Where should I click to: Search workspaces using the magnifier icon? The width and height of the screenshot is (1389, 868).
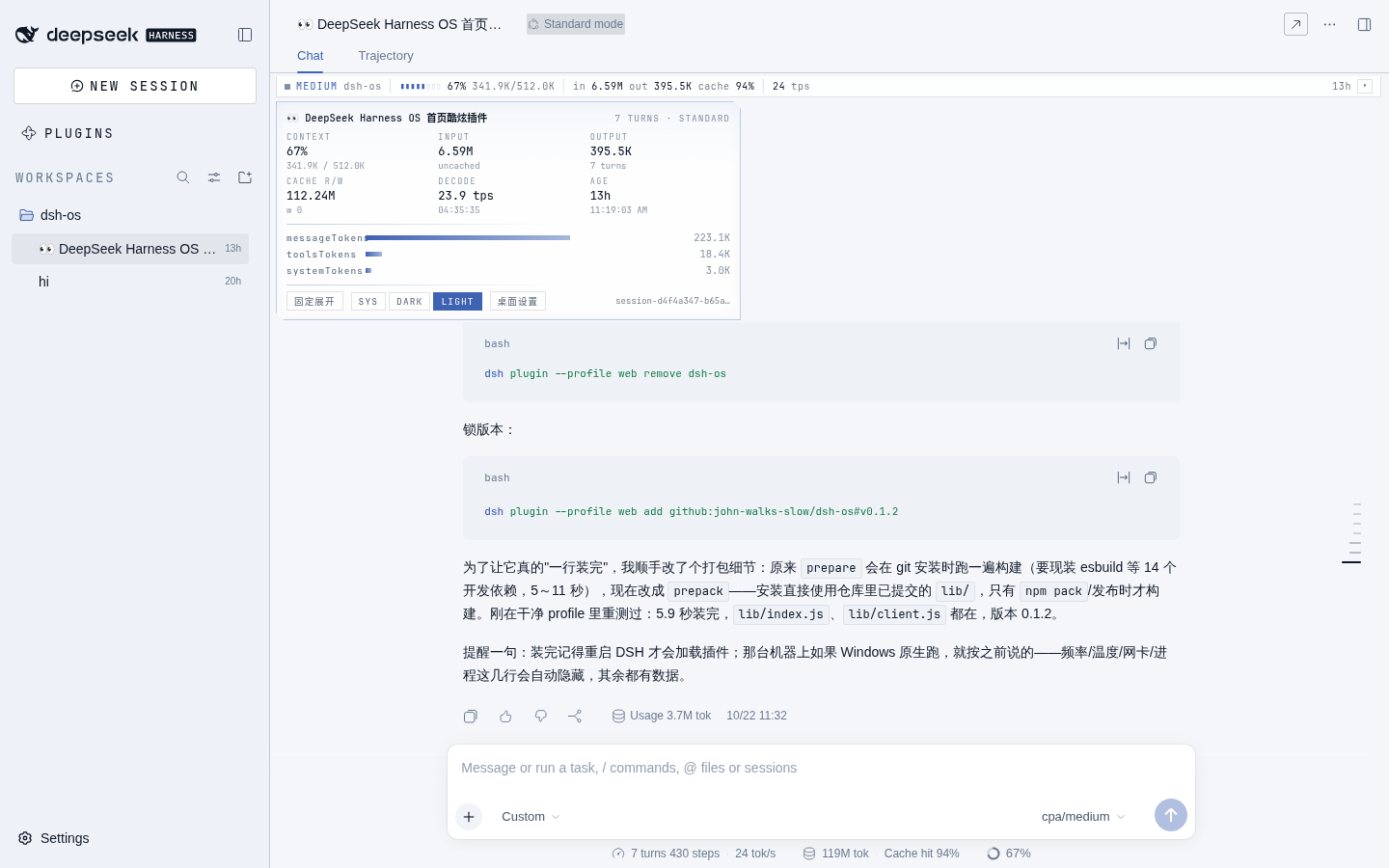[183, 177]
